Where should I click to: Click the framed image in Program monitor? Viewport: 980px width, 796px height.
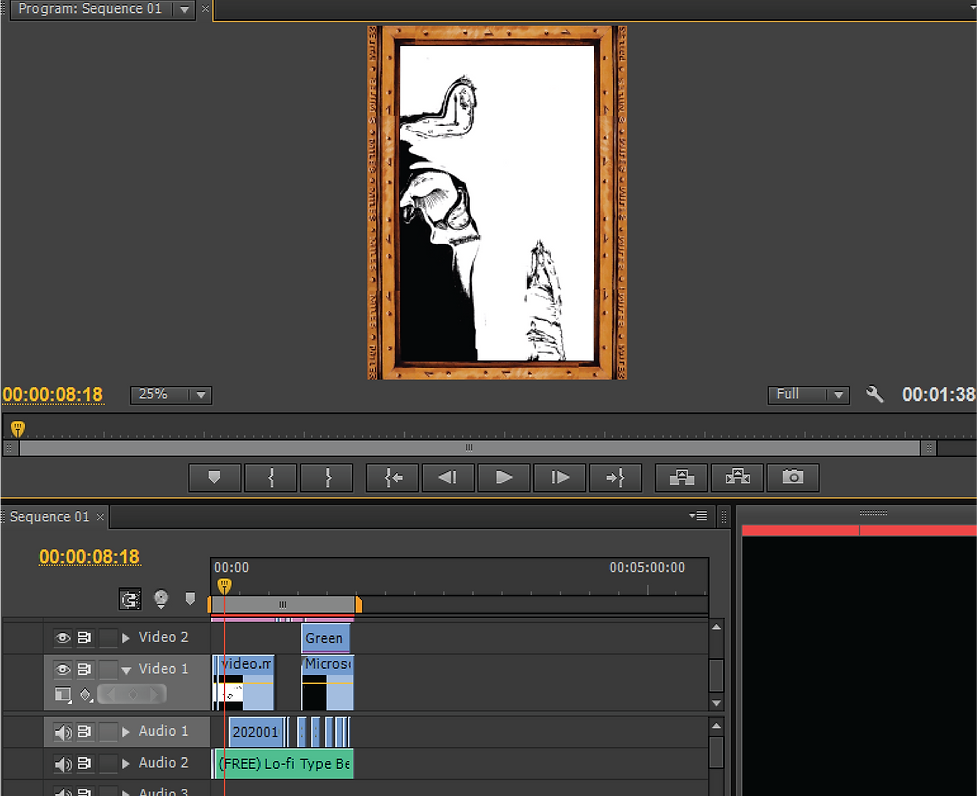click(497, 202)
